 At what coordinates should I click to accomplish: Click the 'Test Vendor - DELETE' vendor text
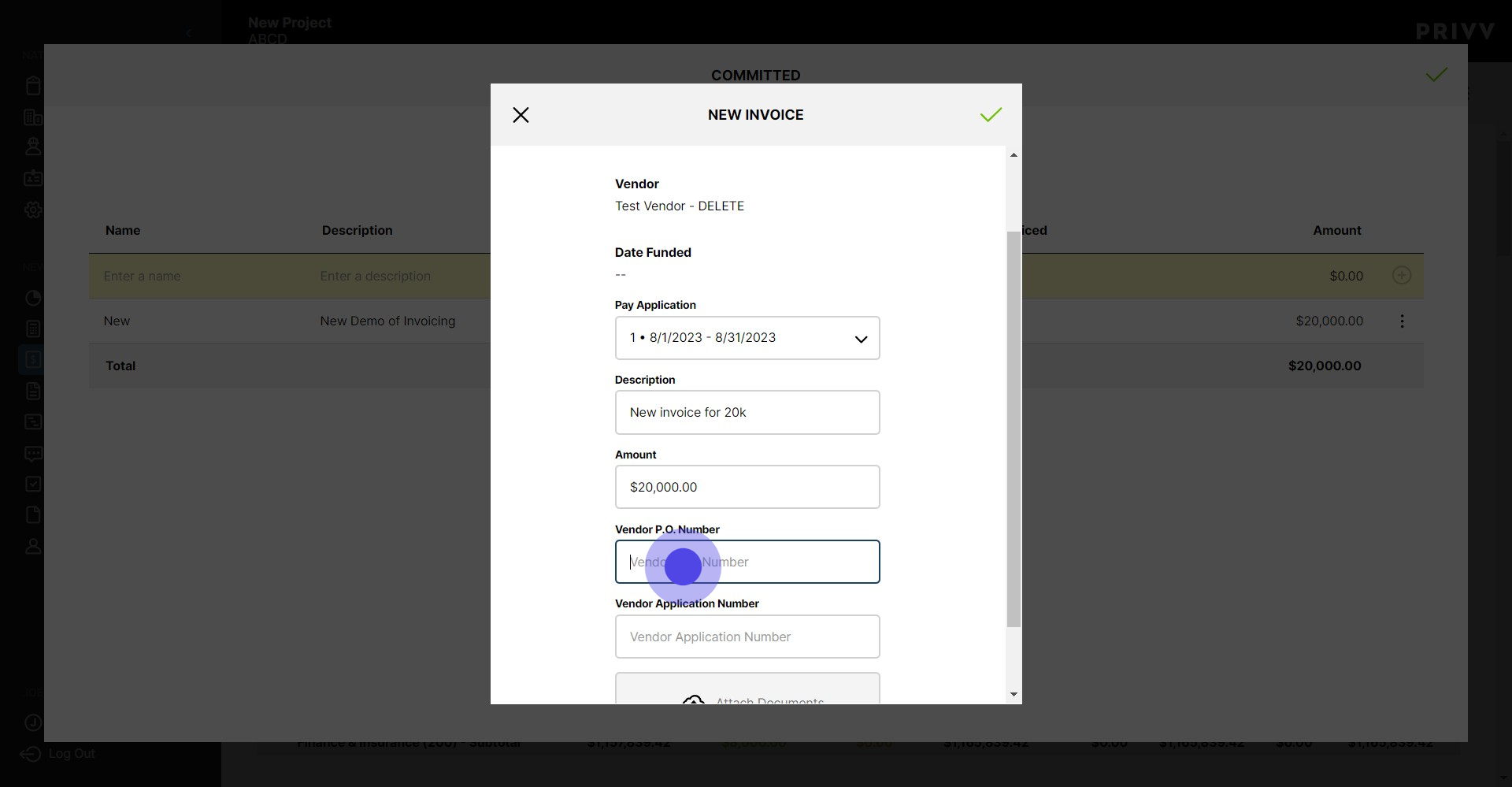(x=680, y=206)
